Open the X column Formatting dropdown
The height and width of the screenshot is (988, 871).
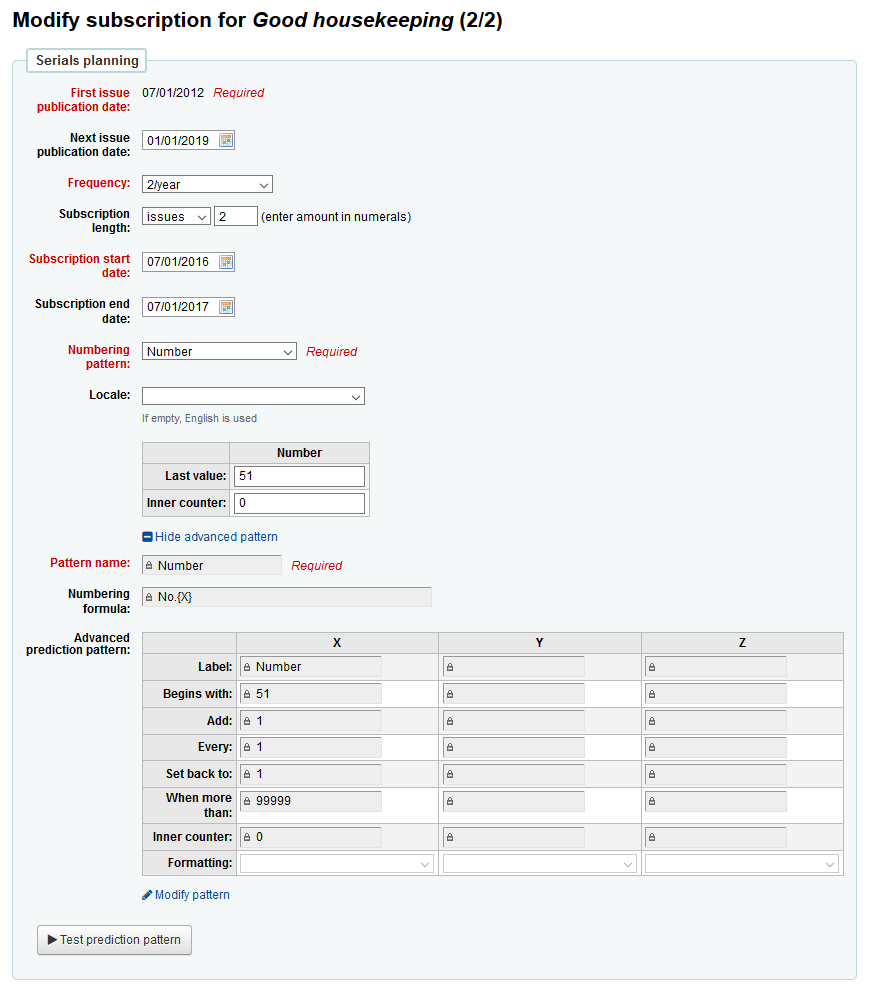tap(337, 864)
